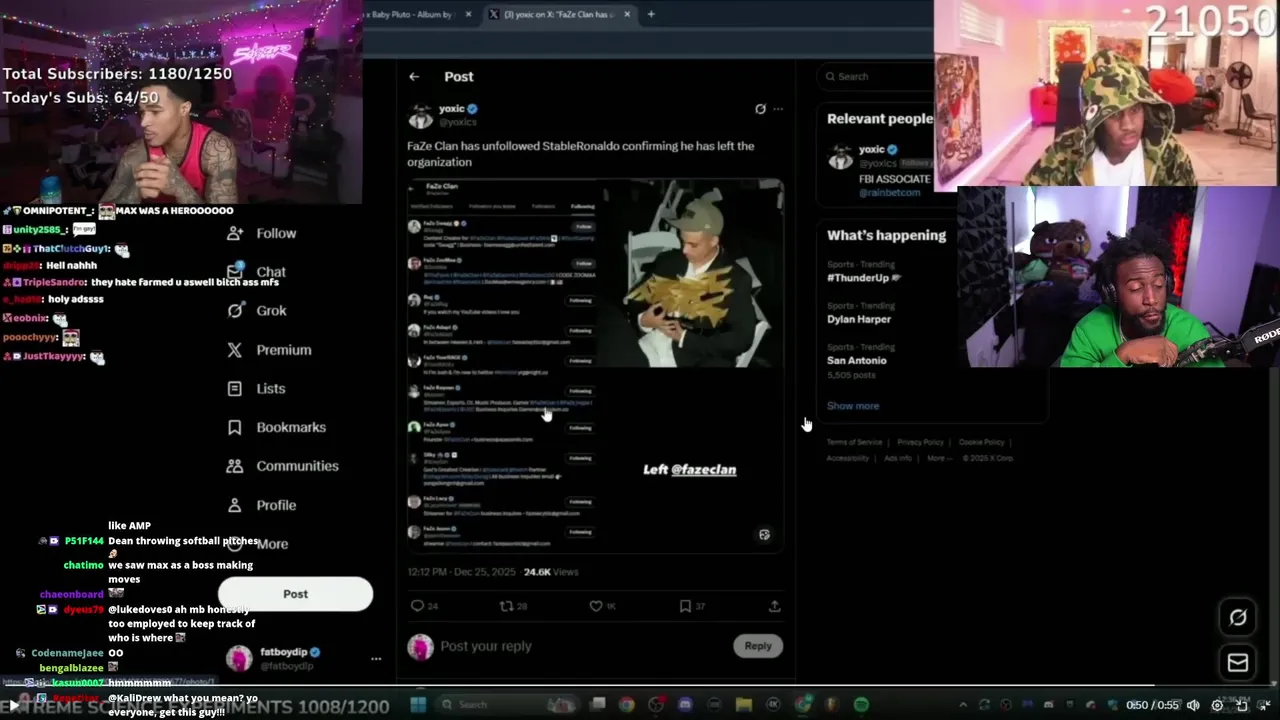Open the San Antonio trending topic
The width and height of the screenshot is (1280, 720).
click(x=857, y=360)
